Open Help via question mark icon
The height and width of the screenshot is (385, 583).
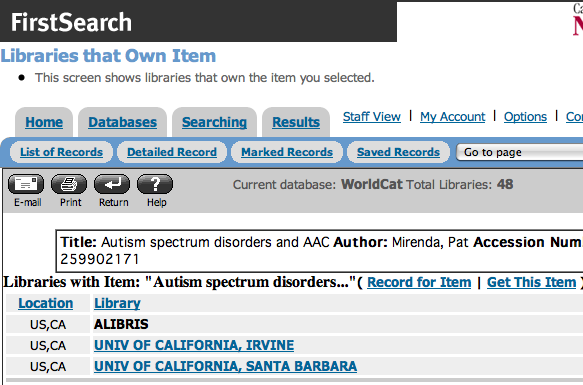pos(155,184)
